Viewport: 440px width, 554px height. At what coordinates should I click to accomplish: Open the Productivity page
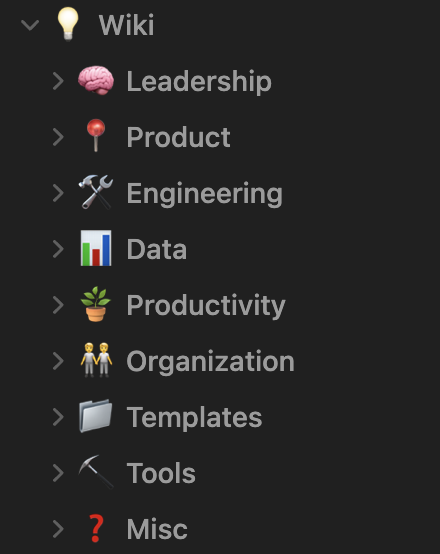pyautogui.click(x=206, y=305)
